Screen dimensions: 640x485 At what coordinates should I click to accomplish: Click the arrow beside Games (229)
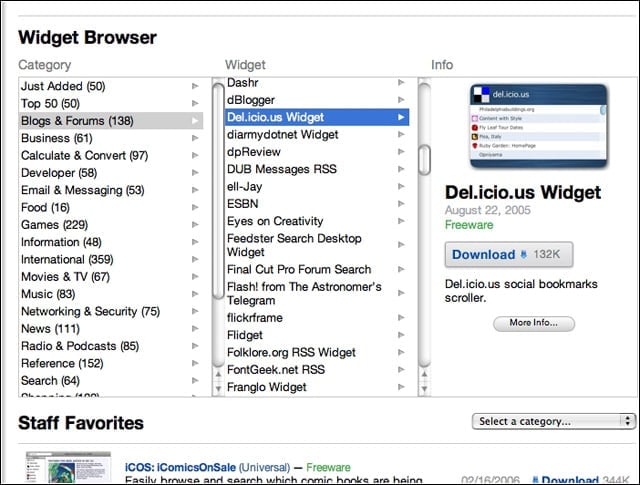point(195,225)
